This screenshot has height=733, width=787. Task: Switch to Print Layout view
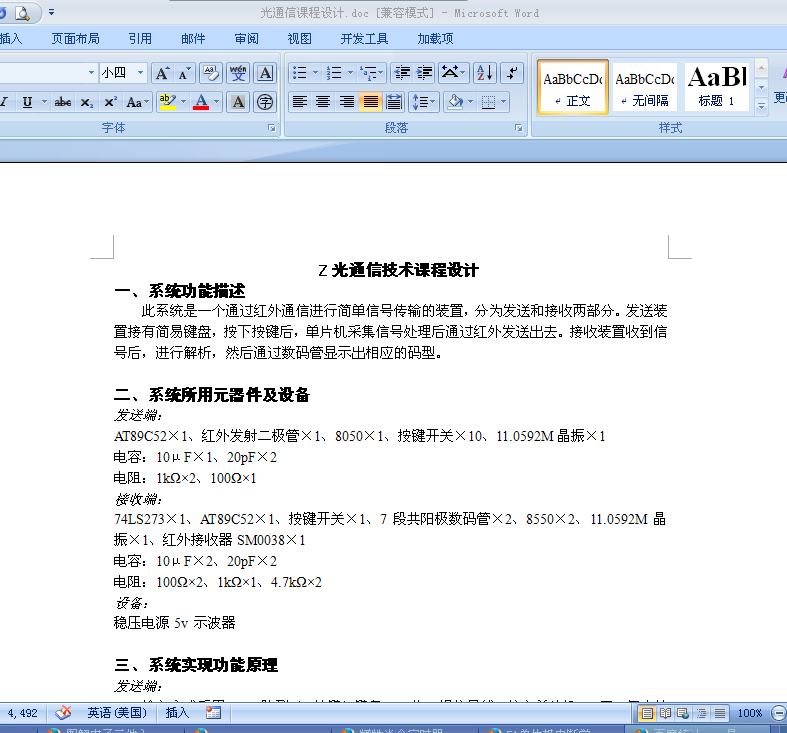click(x=647, y=713)
